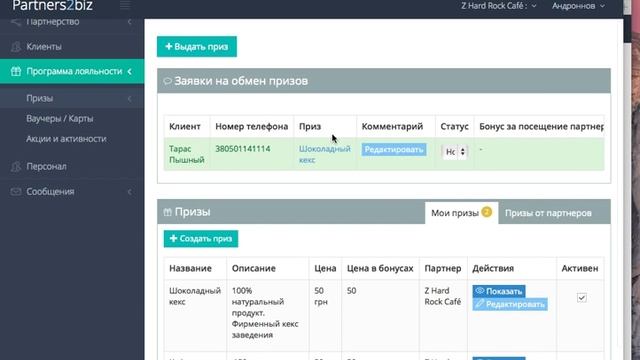Open the Партнерство sidebar section
This screenshot has height=360, width=640.
(72, 22)
